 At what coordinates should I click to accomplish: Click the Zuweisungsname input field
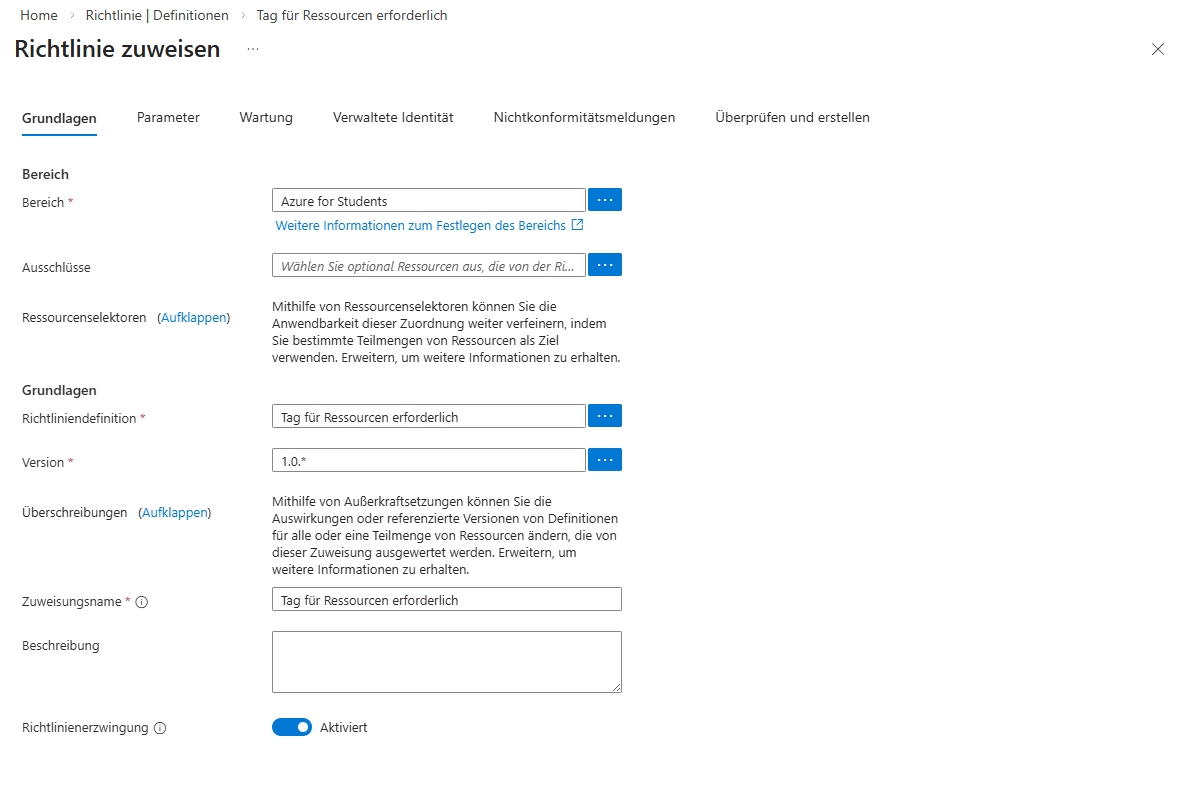click(x=446, y=599)
